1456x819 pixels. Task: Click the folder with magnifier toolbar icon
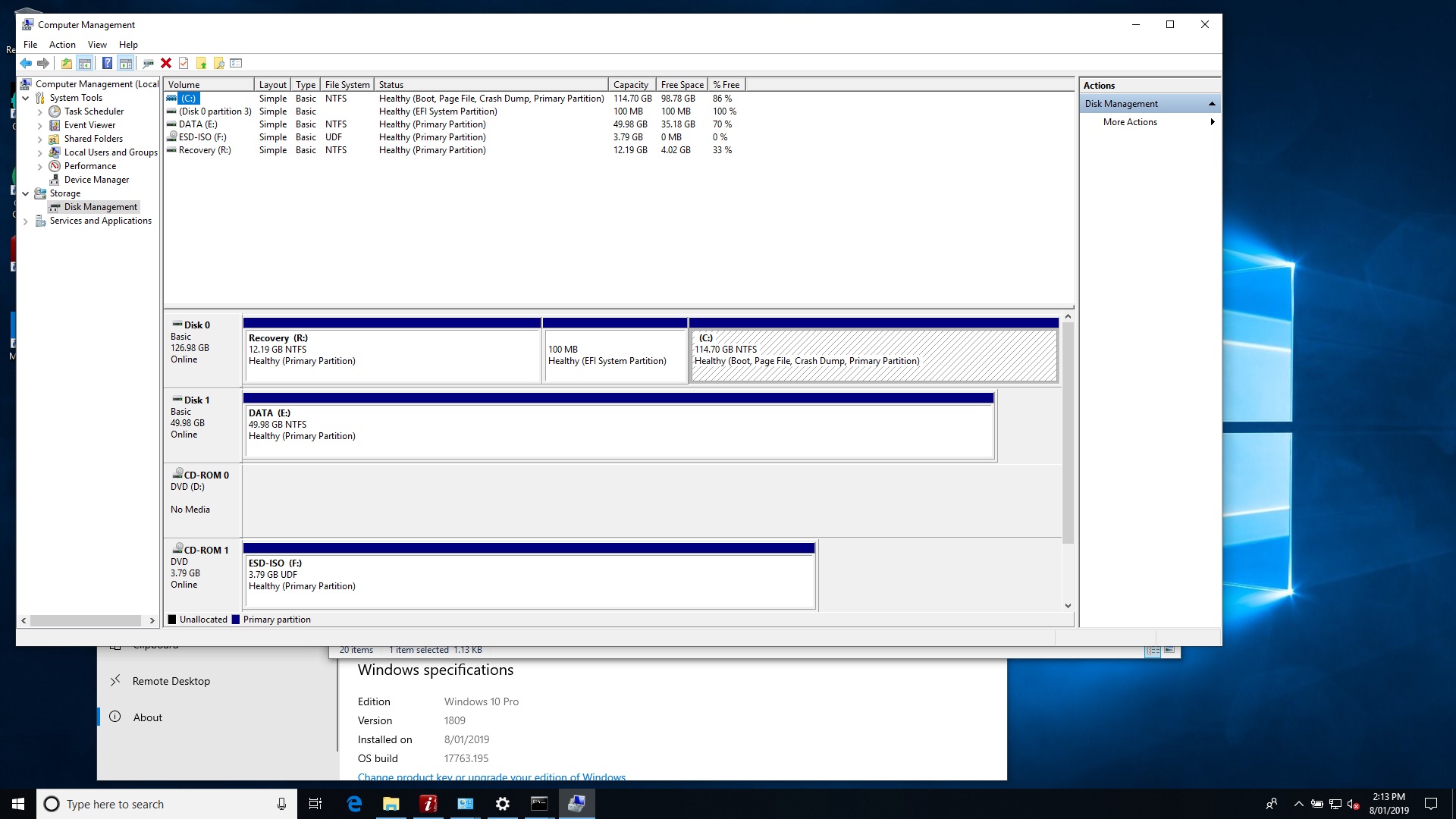pyautogui.click(x=219, y=64)
